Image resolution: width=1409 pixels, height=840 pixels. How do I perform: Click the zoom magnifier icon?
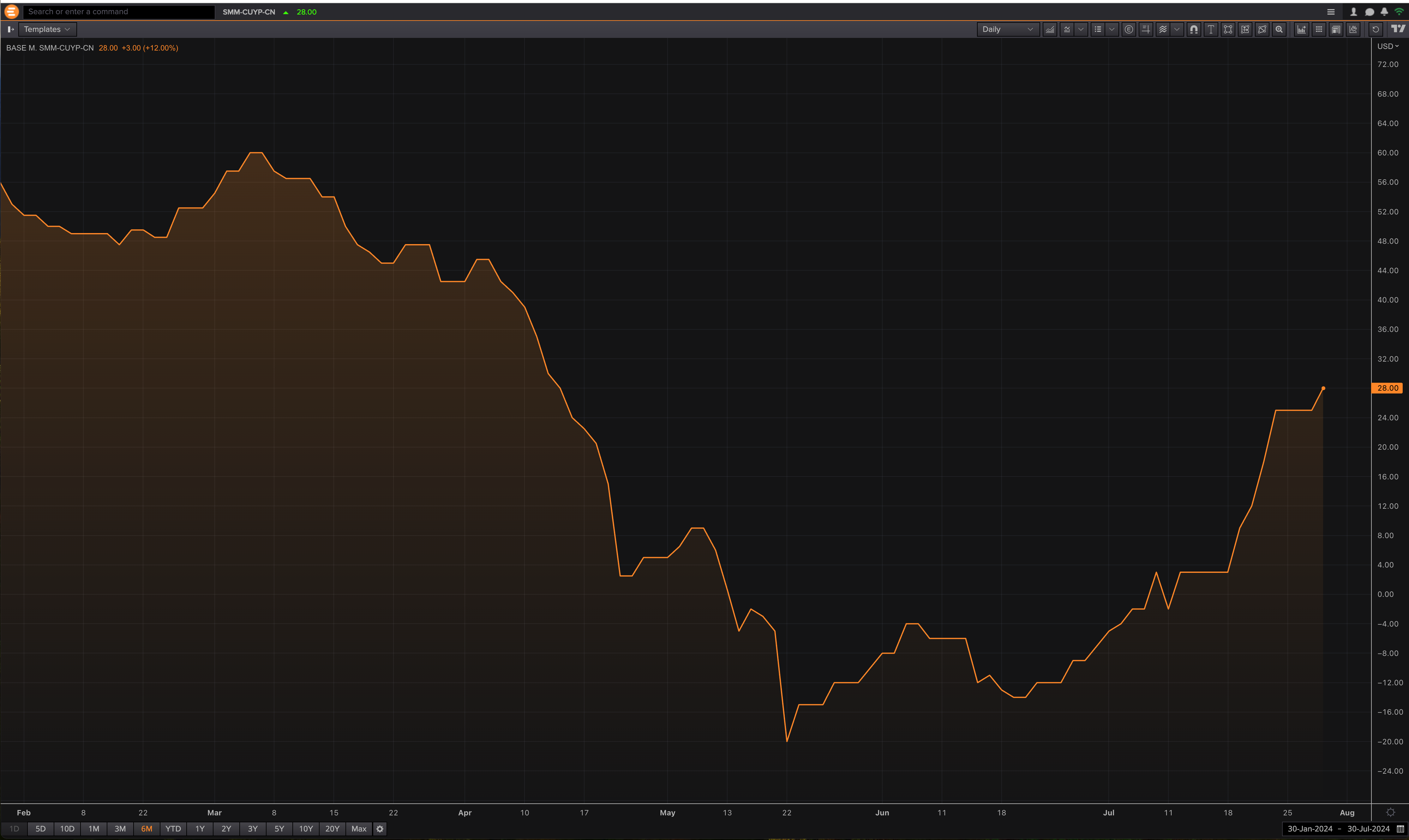click(x=1279, y=29)
